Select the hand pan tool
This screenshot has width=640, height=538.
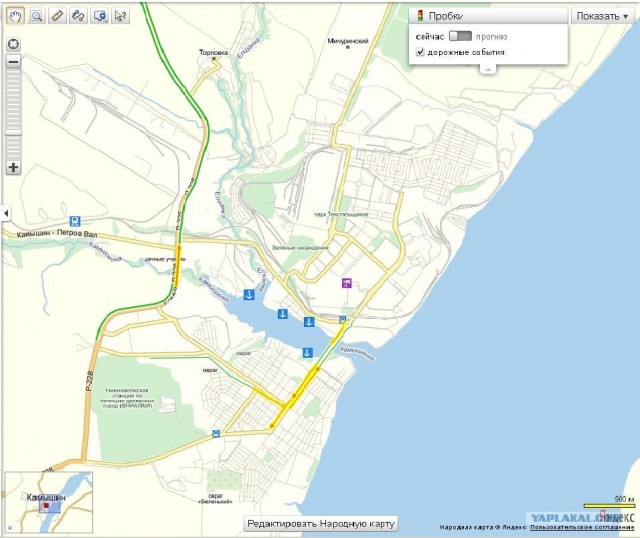(x=16, y=16)
